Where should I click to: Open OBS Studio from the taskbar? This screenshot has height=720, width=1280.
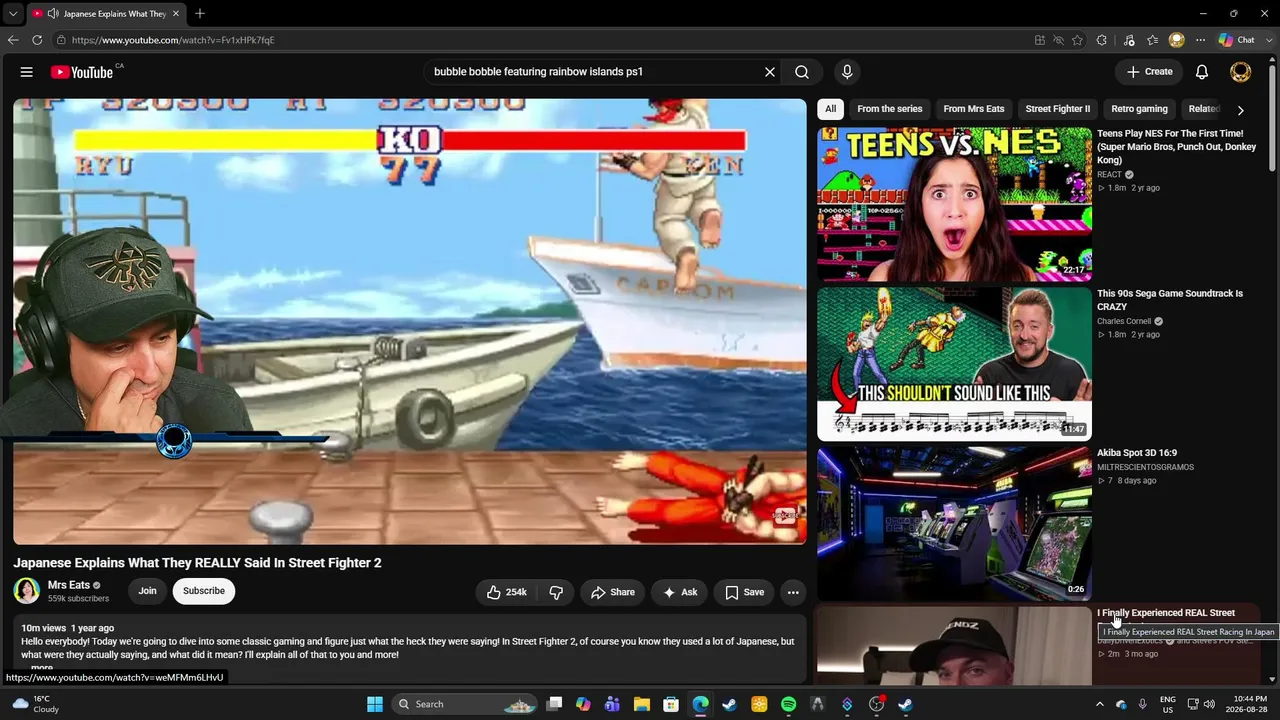pos(876,704)
